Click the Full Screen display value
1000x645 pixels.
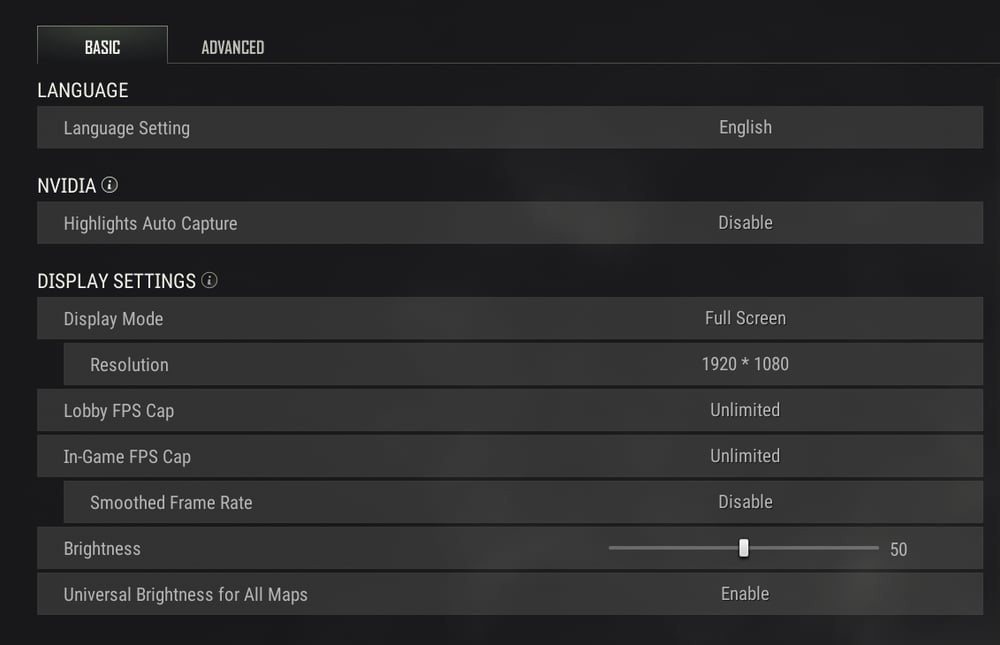[745, 318]
